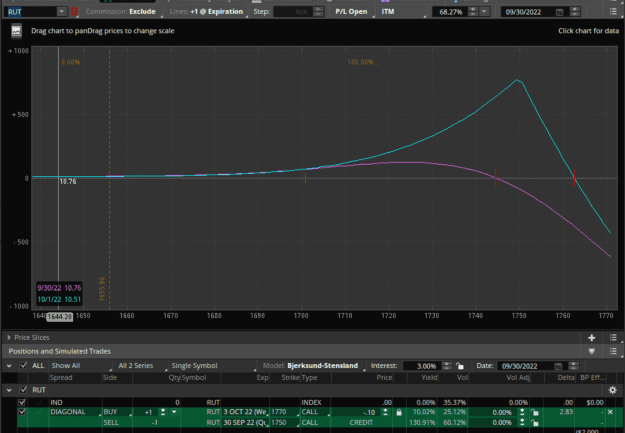The width and height of the screenshot is (625, 433).
Task: Open the Show All dropdown
Action: click(81, 366)
